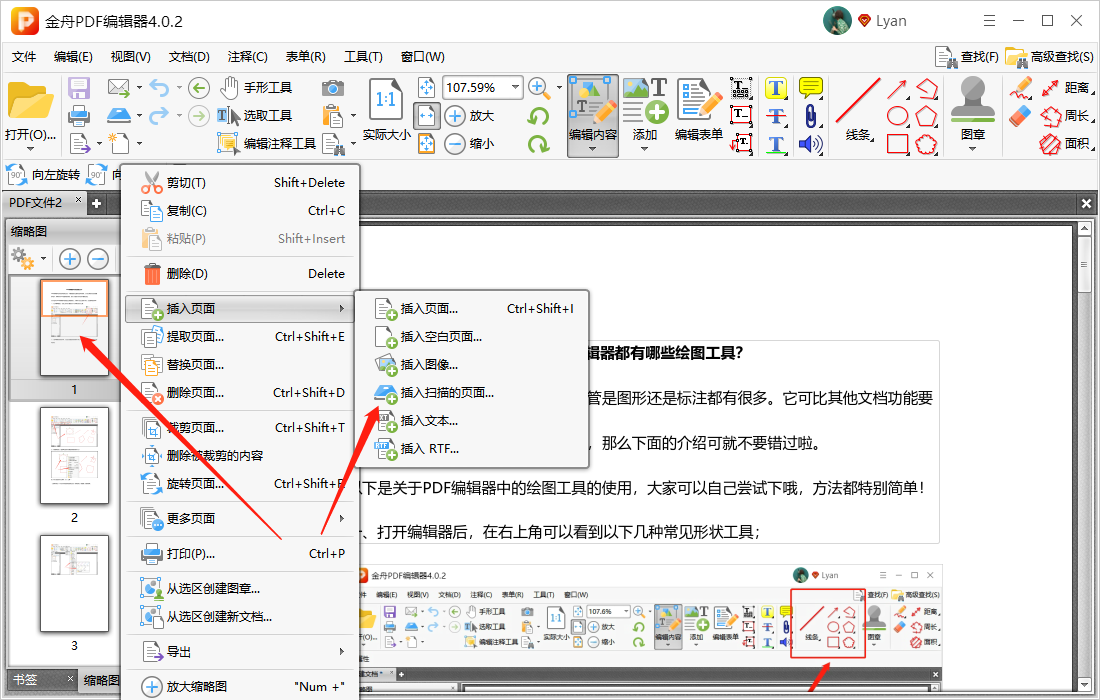The image size is (1100, 700).
Task: Select 插入 RTF... in the submenu
Action: 471,449
